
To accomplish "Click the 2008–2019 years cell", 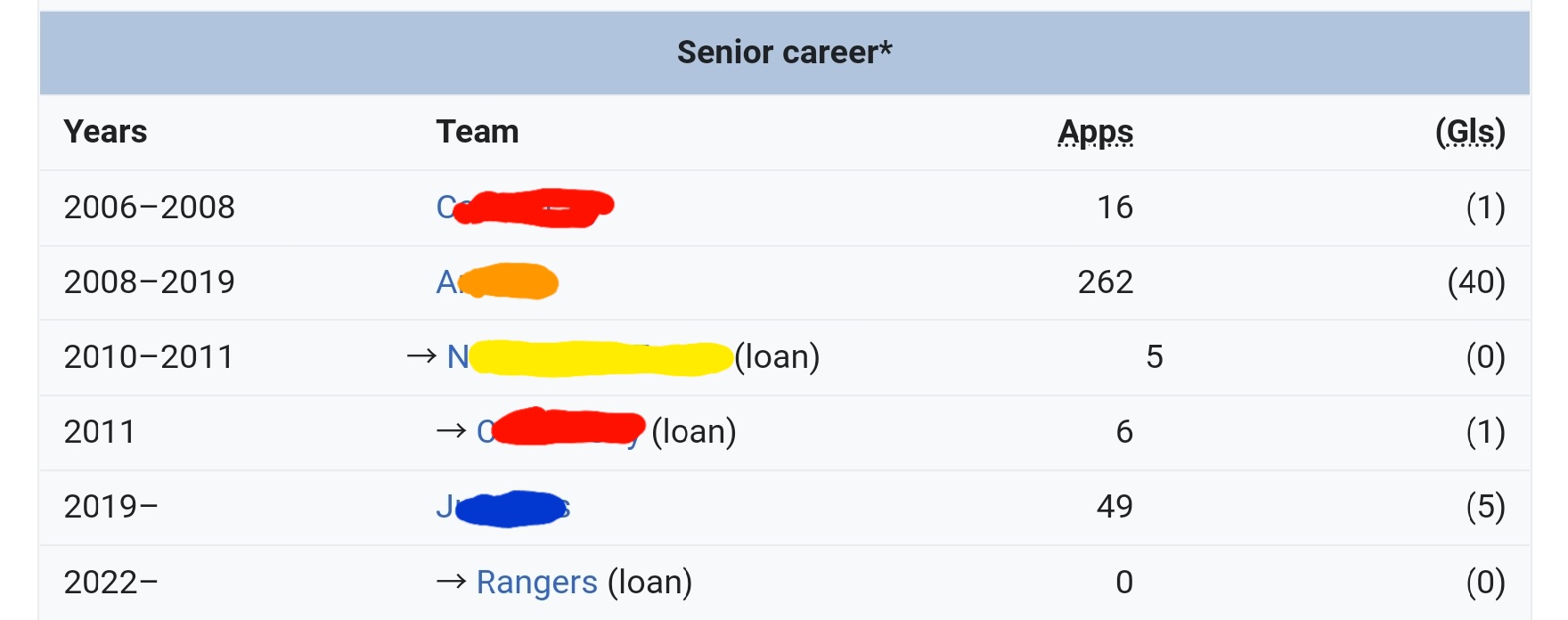I will tap(149, 282).
